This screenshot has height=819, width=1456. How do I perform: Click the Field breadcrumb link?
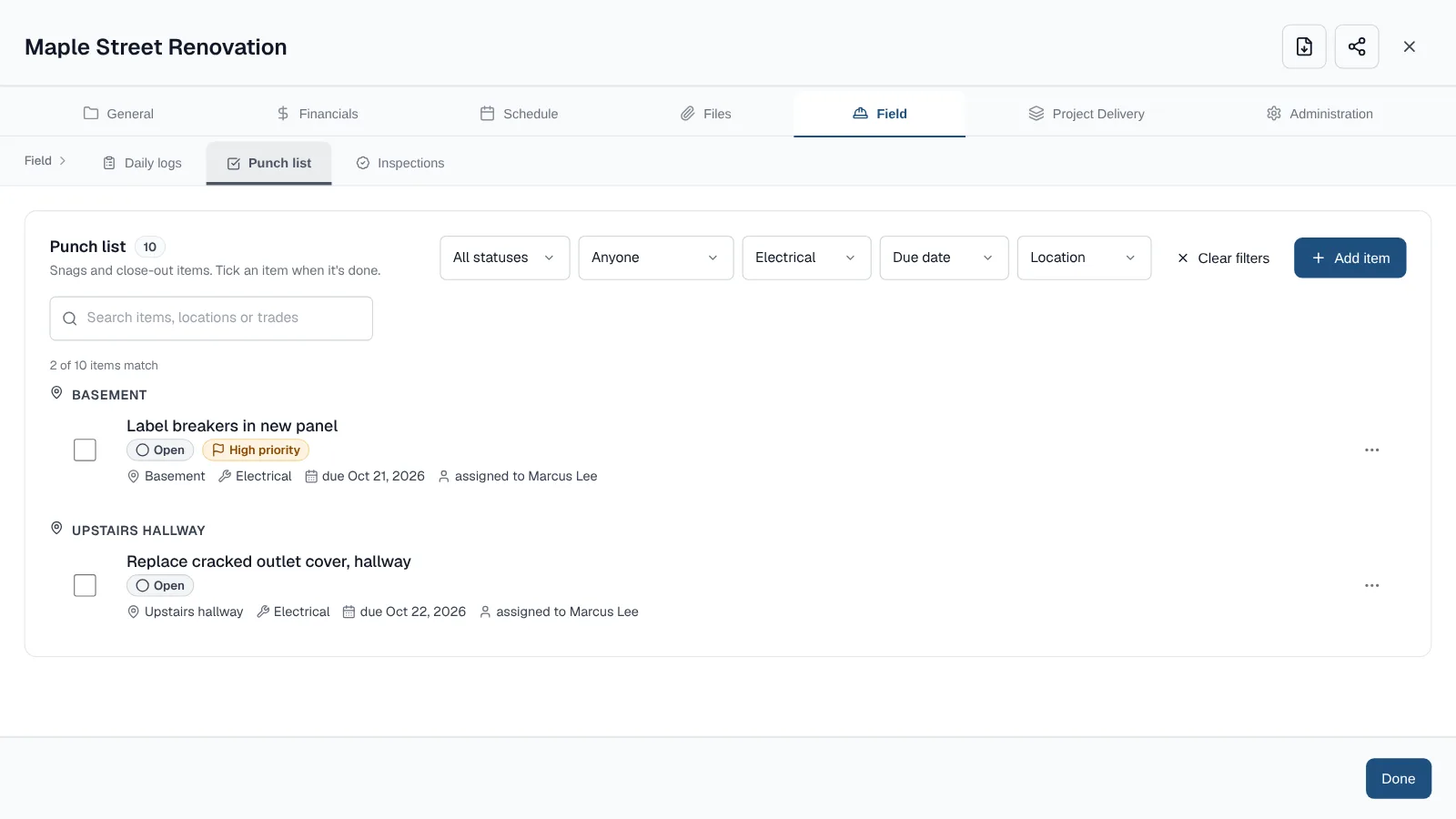pos(38,161)
